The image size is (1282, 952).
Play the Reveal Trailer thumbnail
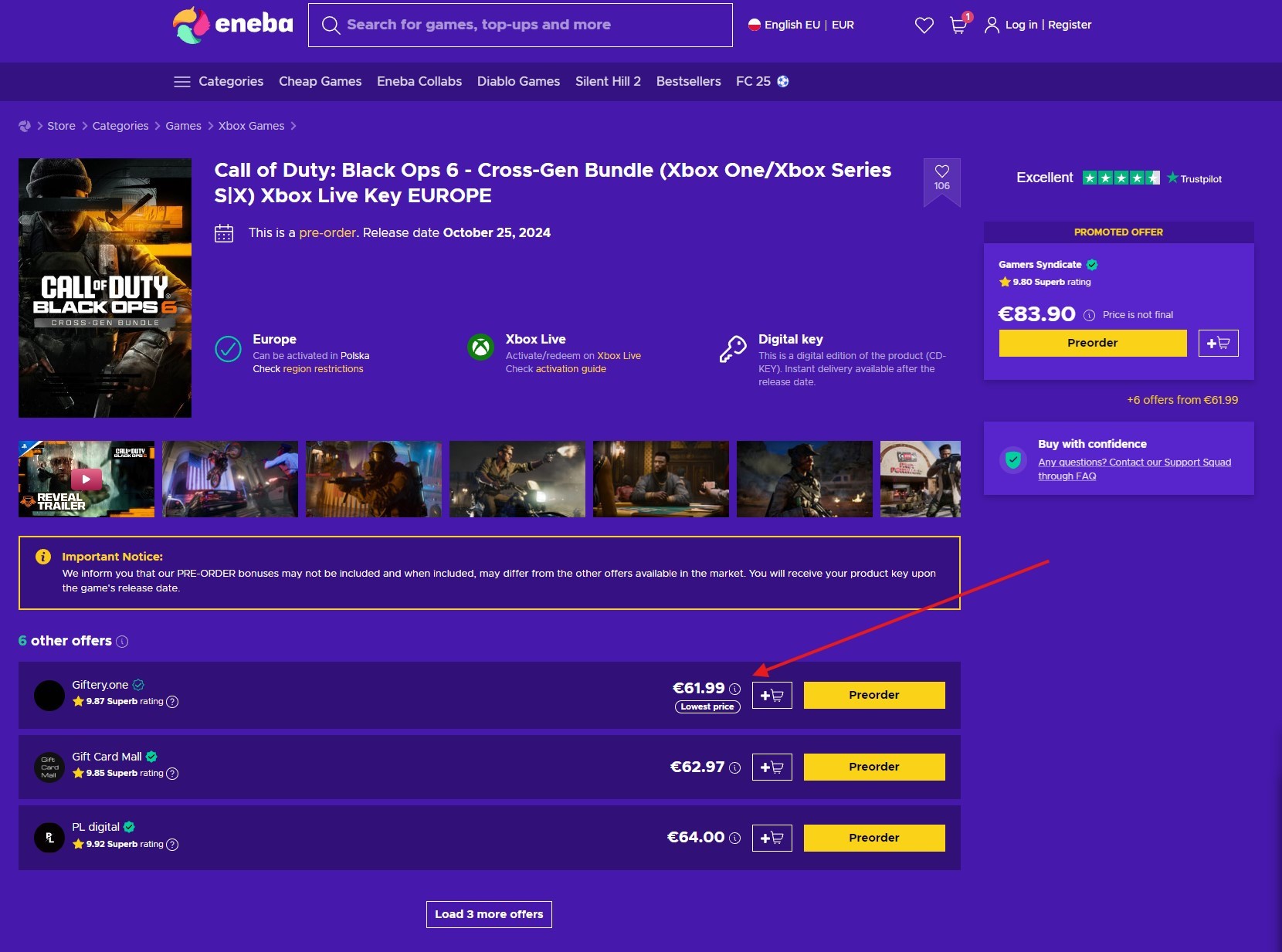86,479
